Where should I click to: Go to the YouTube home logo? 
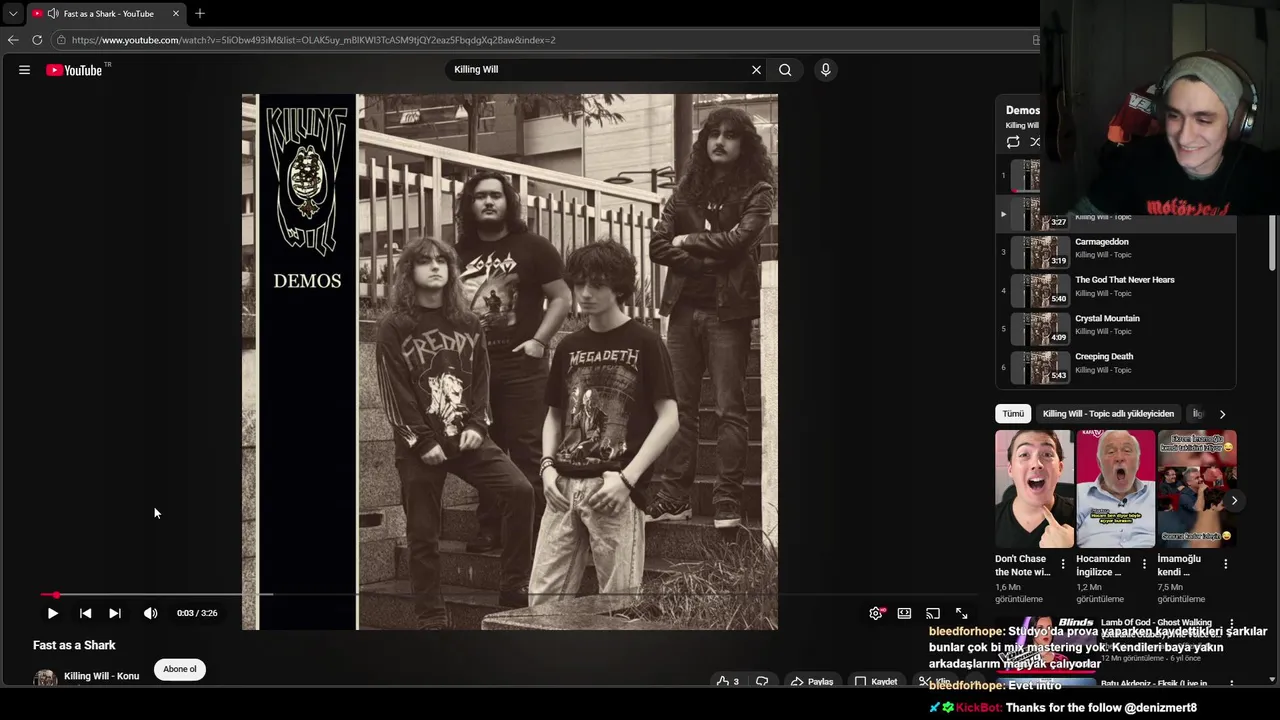(74, 70)
